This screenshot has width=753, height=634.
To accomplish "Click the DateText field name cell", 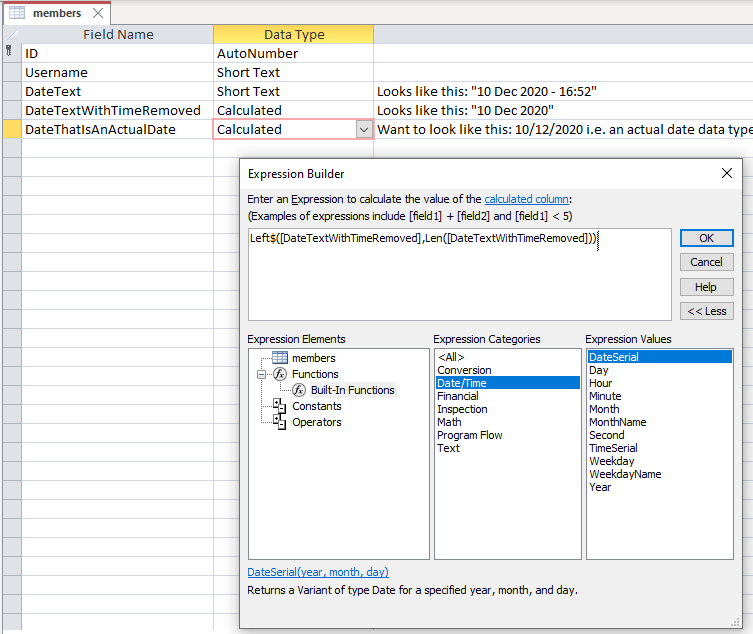I will [x=118, y=91].
